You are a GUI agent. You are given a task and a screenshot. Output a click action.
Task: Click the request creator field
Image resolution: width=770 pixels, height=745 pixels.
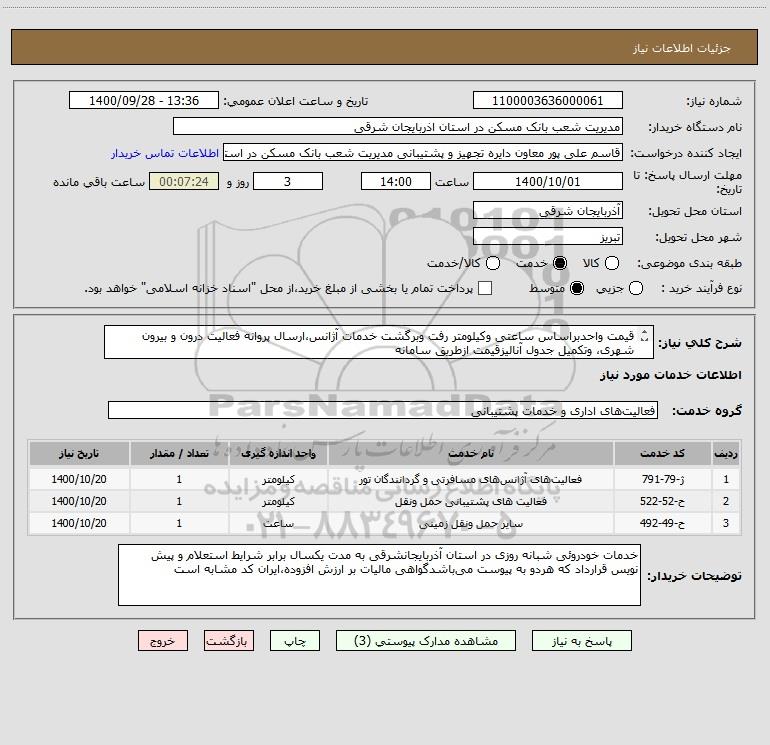pos(423,153)
